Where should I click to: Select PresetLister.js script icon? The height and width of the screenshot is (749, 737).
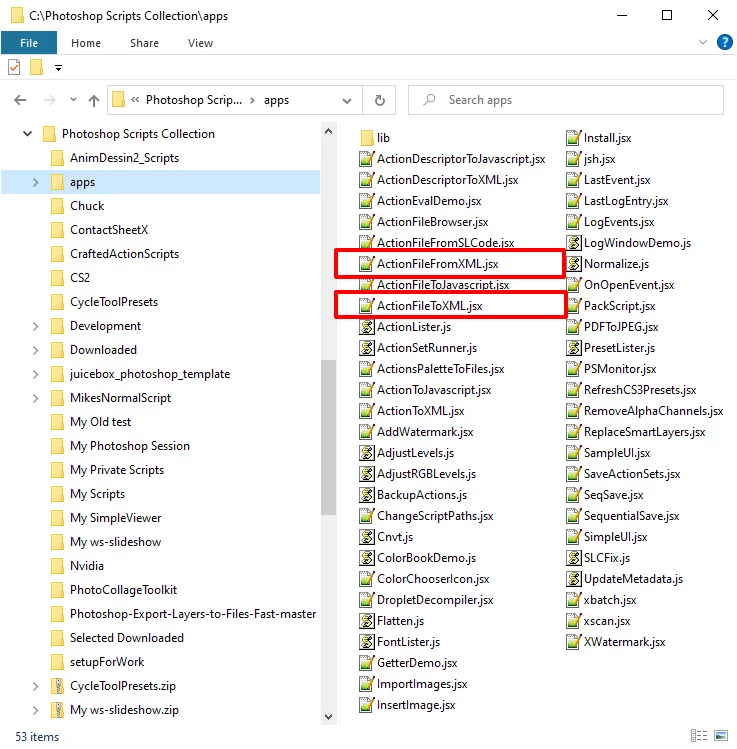[573, 348]
